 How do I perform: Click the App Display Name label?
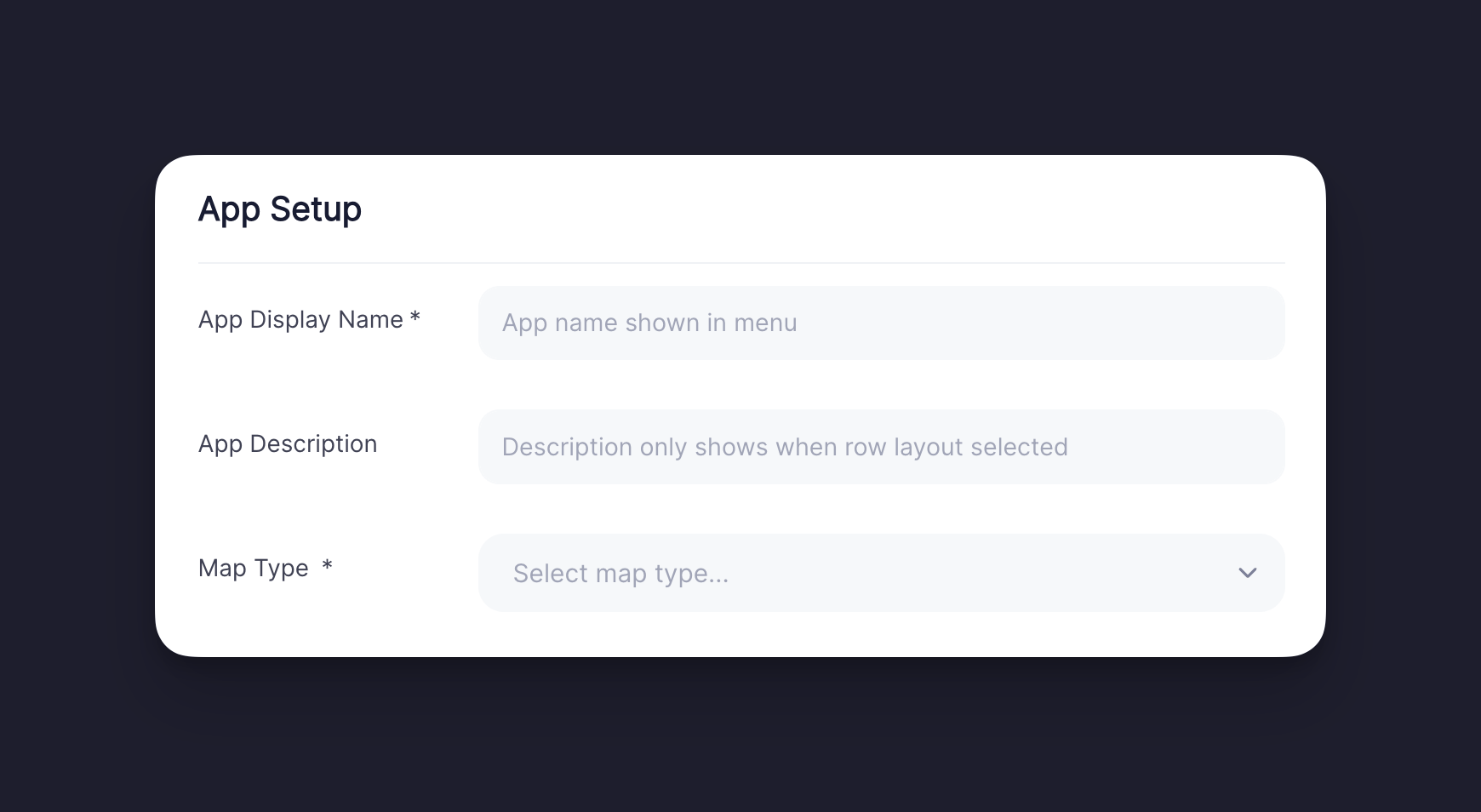[300, 319]
